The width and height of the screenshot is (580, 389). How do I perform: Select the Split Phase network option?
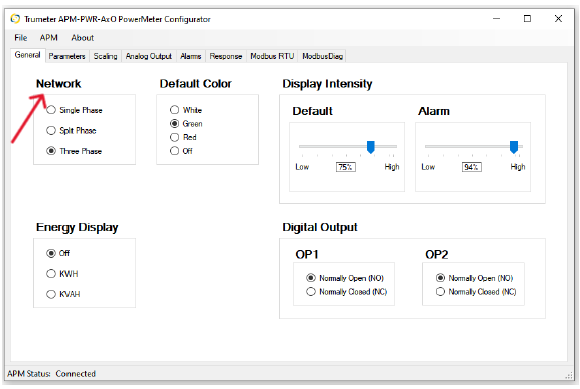[71, 131]
